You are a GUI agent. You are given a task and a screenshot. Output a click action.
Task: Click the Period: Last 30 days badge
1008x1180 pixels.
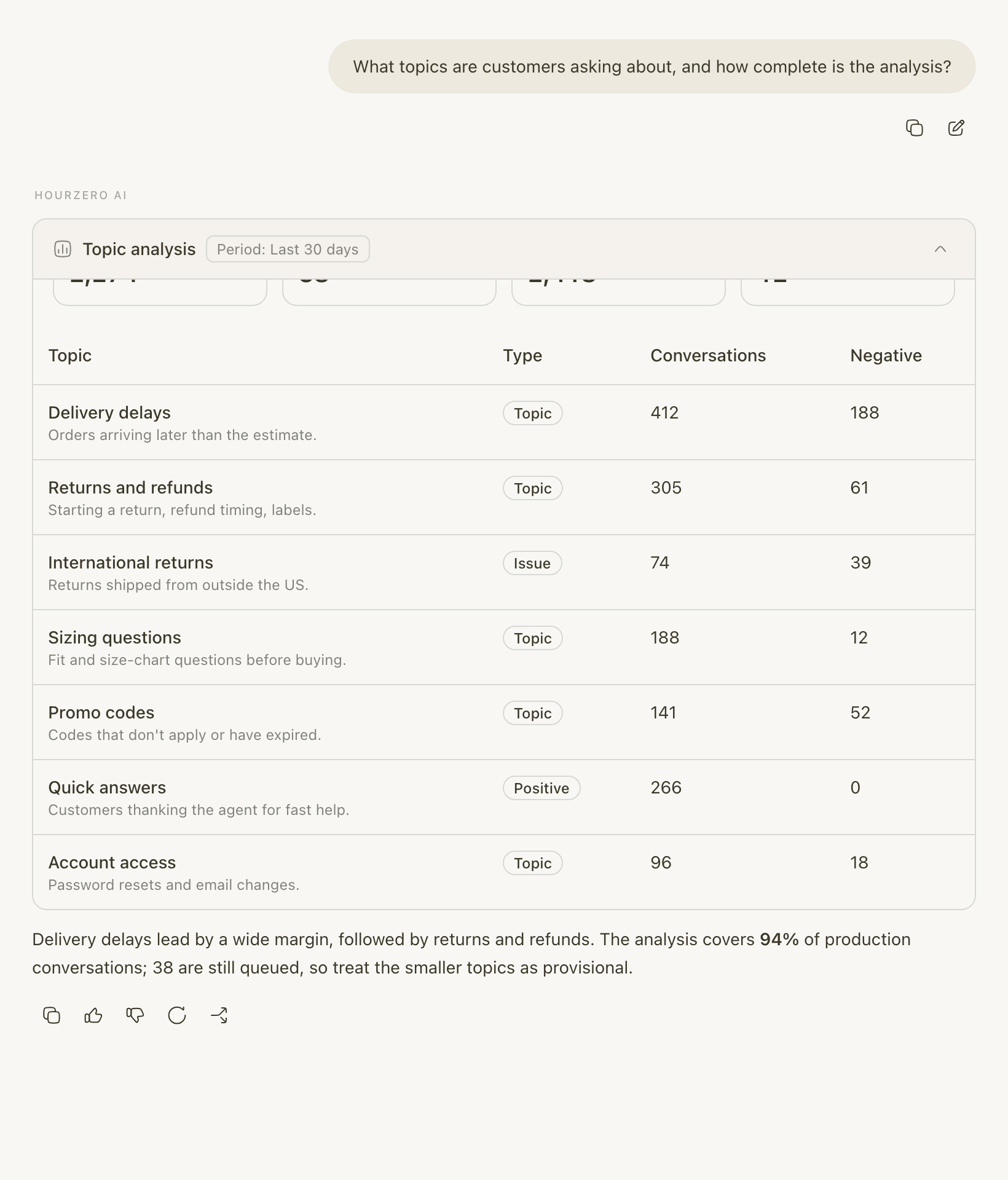pos(288,249)
